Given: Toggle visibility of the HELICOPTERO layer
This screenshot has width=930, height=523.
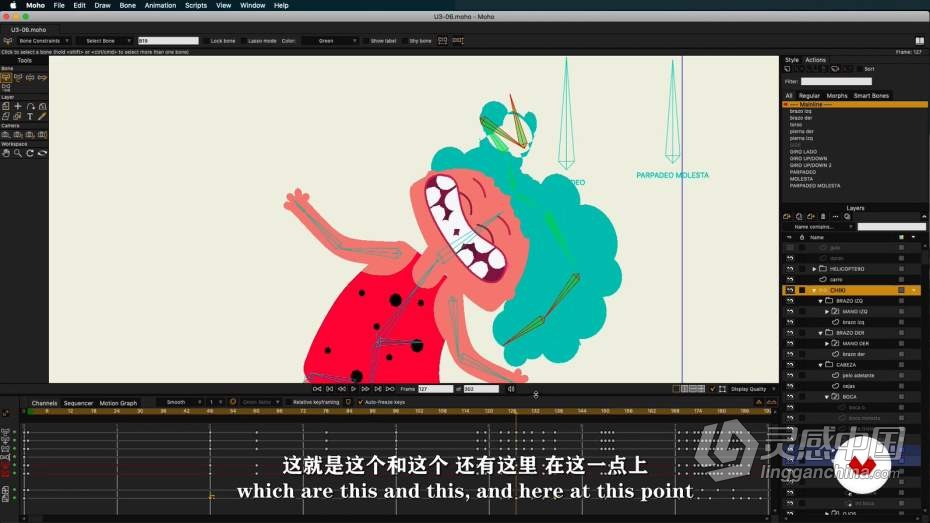Looking at the screenshot, I should (x=789, y=269).
